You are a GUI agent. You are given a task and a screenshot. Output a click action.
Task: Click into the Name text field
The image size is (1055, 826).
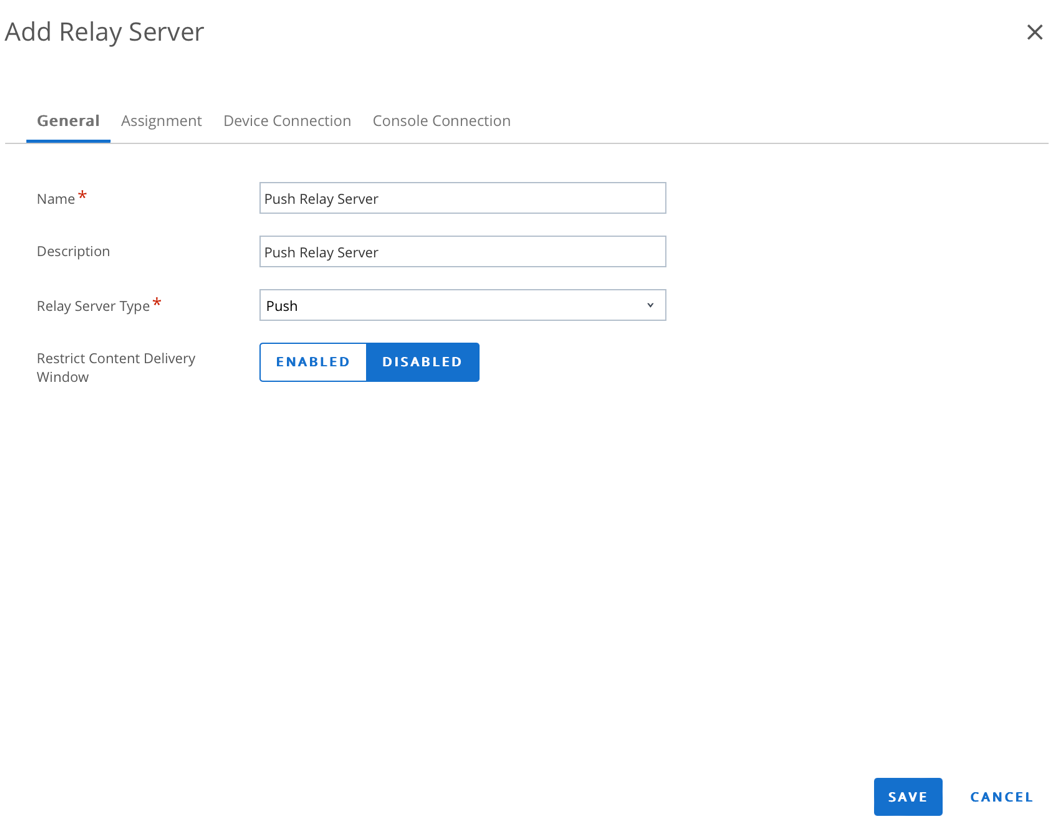point(462,198)
